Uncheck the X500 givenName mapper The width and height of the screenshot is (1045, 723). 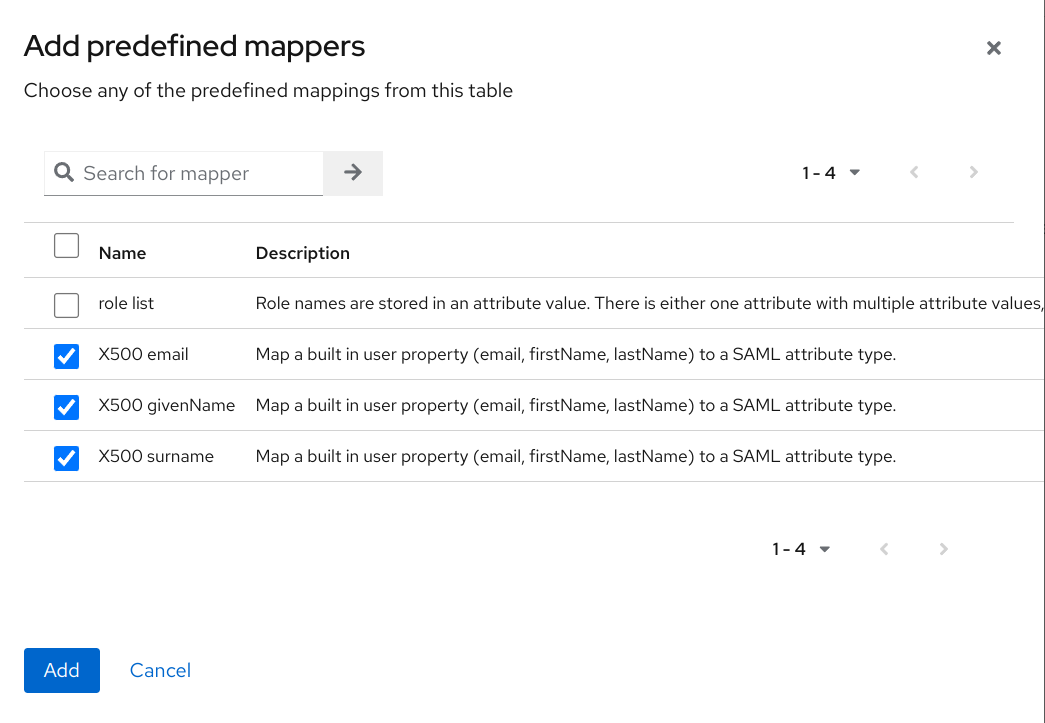coord(66,407)
